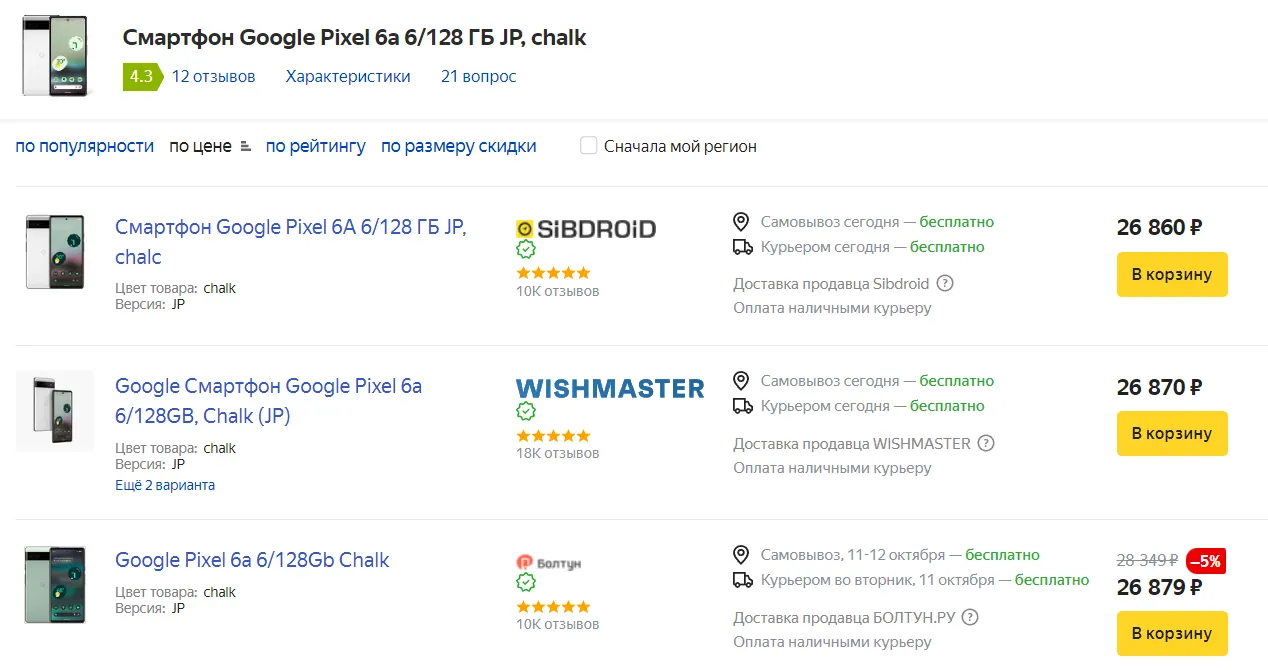
Task: Click the Sibdroid delivery help question icon
Action: (x=945, y=283)
